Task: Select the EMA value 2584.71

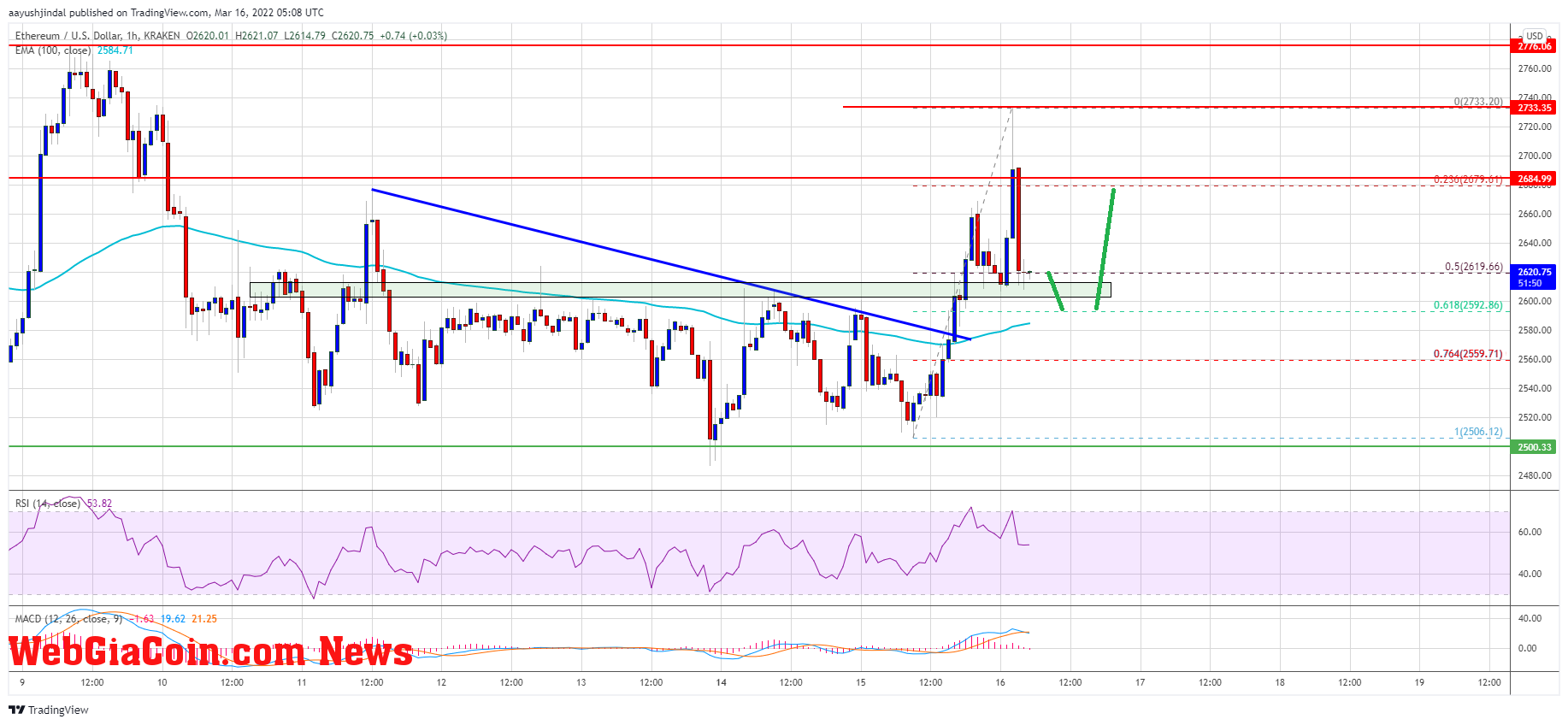Action: click(115, 50)
